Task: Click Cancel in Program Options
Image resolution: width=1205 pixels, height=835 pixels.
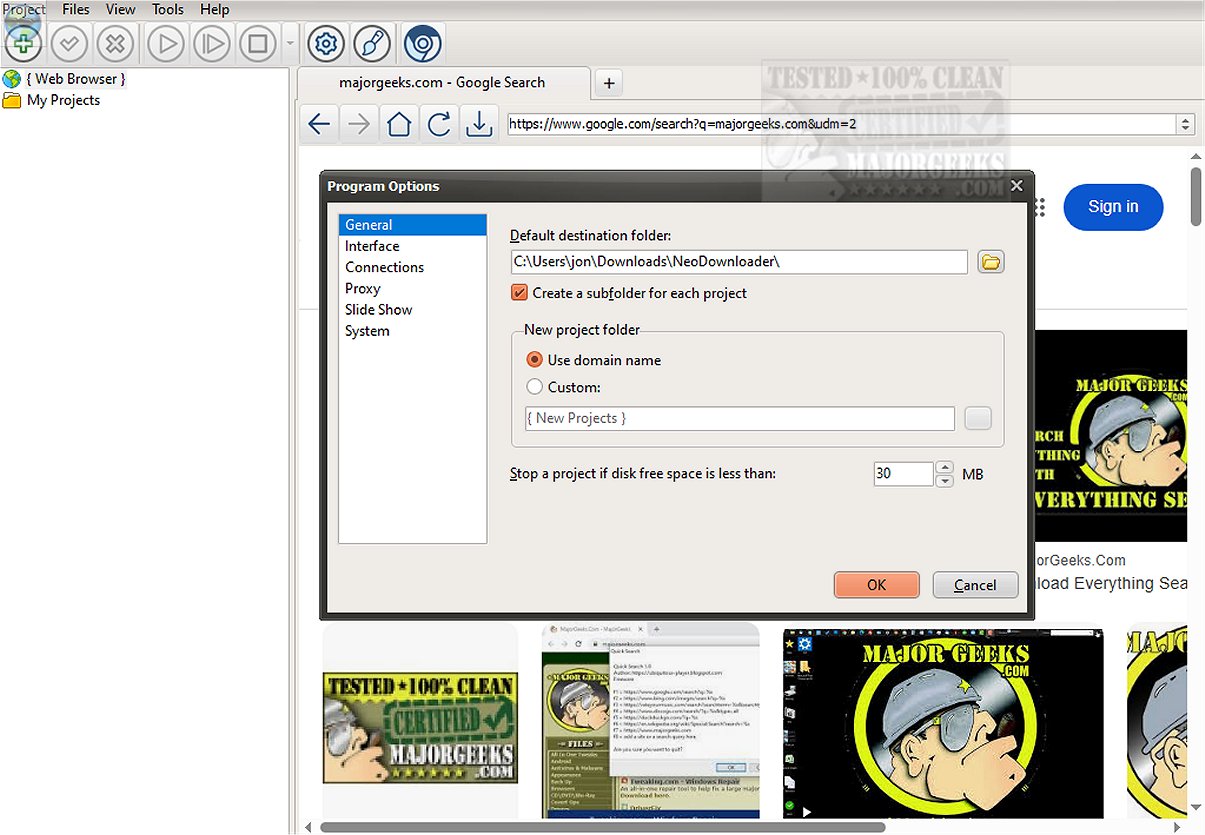Action: (x=975, y=585)
